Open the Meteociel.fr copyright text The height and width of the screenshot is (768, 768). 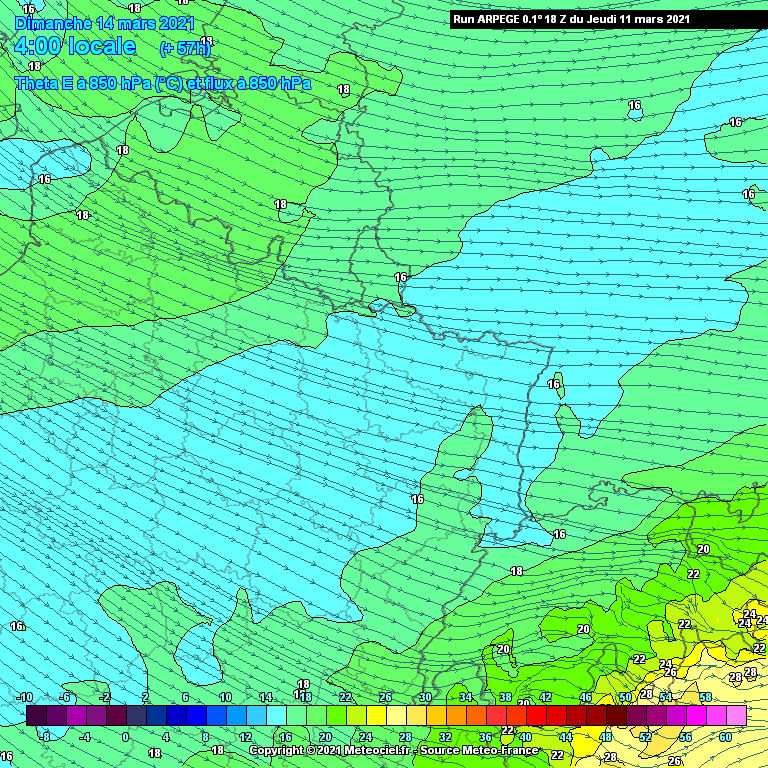click(328, 750)
